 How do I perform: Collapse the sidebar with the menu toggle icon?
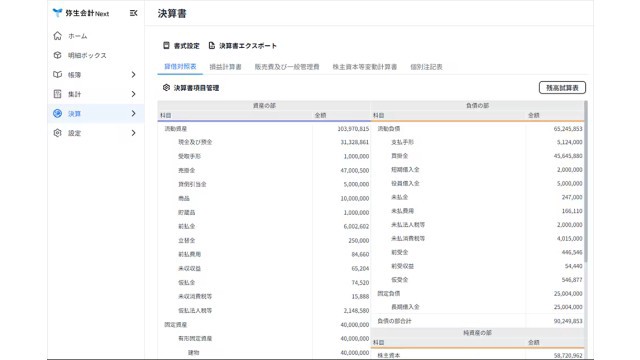click(x=133, y=13)
